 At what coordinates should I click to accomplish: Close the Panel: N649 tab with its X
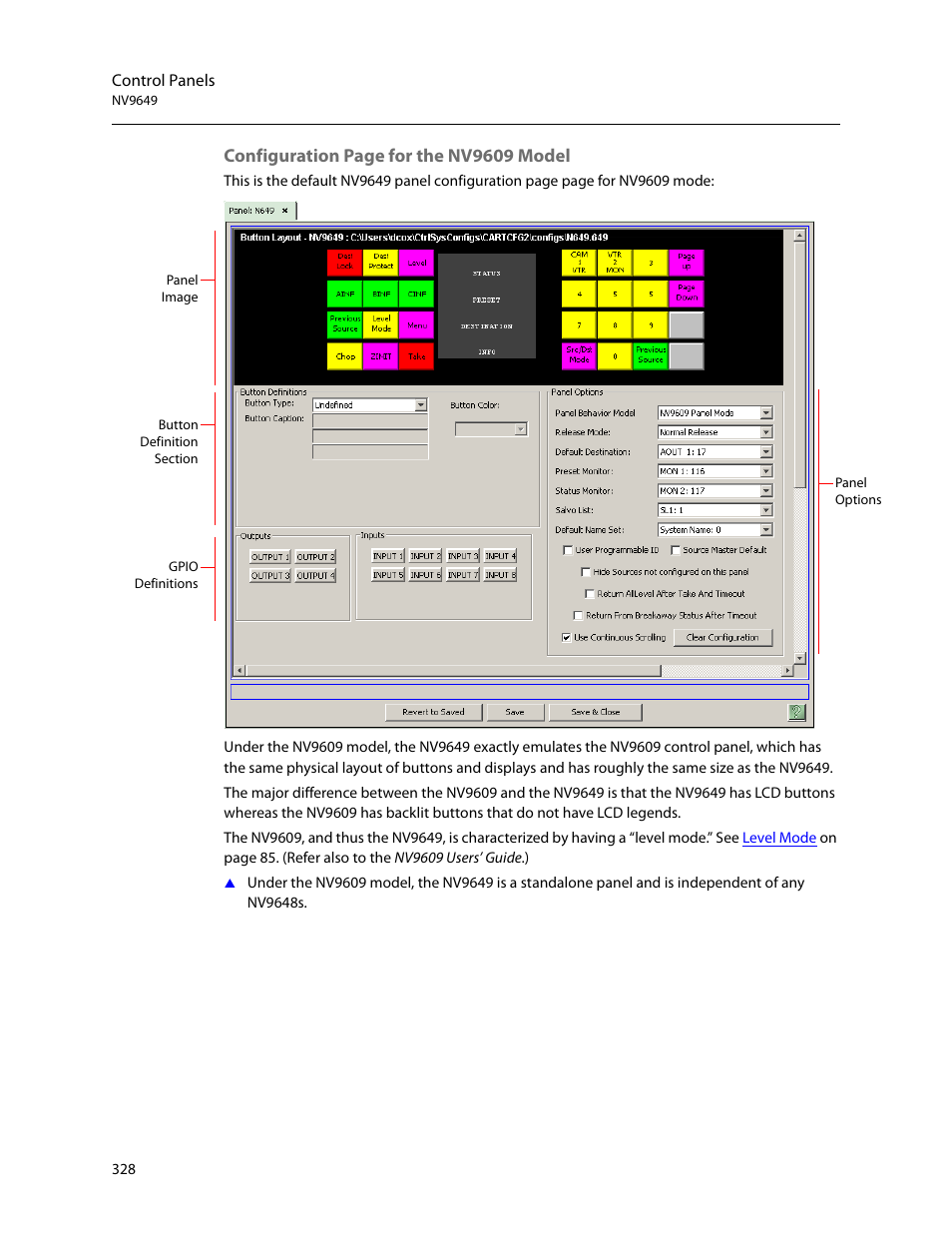click(x=284, y=211)
